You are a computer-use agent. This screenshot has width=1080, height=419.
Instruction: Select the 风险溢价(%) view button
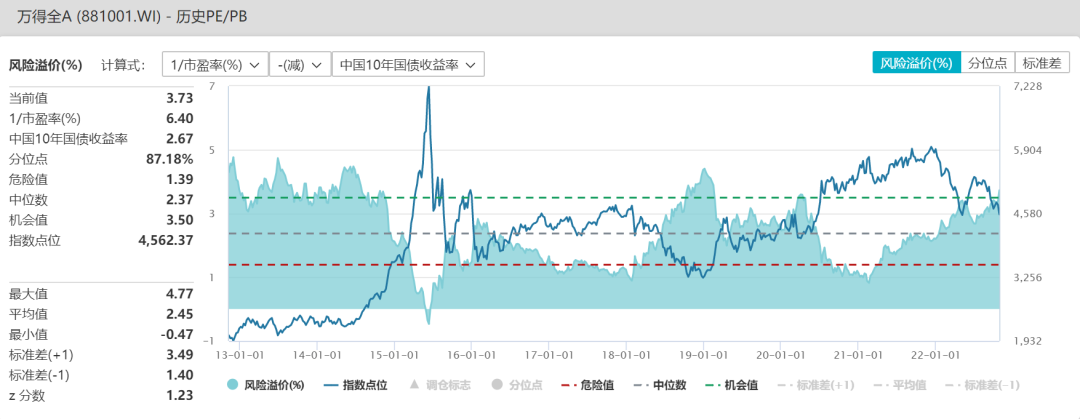coord(916,63)
